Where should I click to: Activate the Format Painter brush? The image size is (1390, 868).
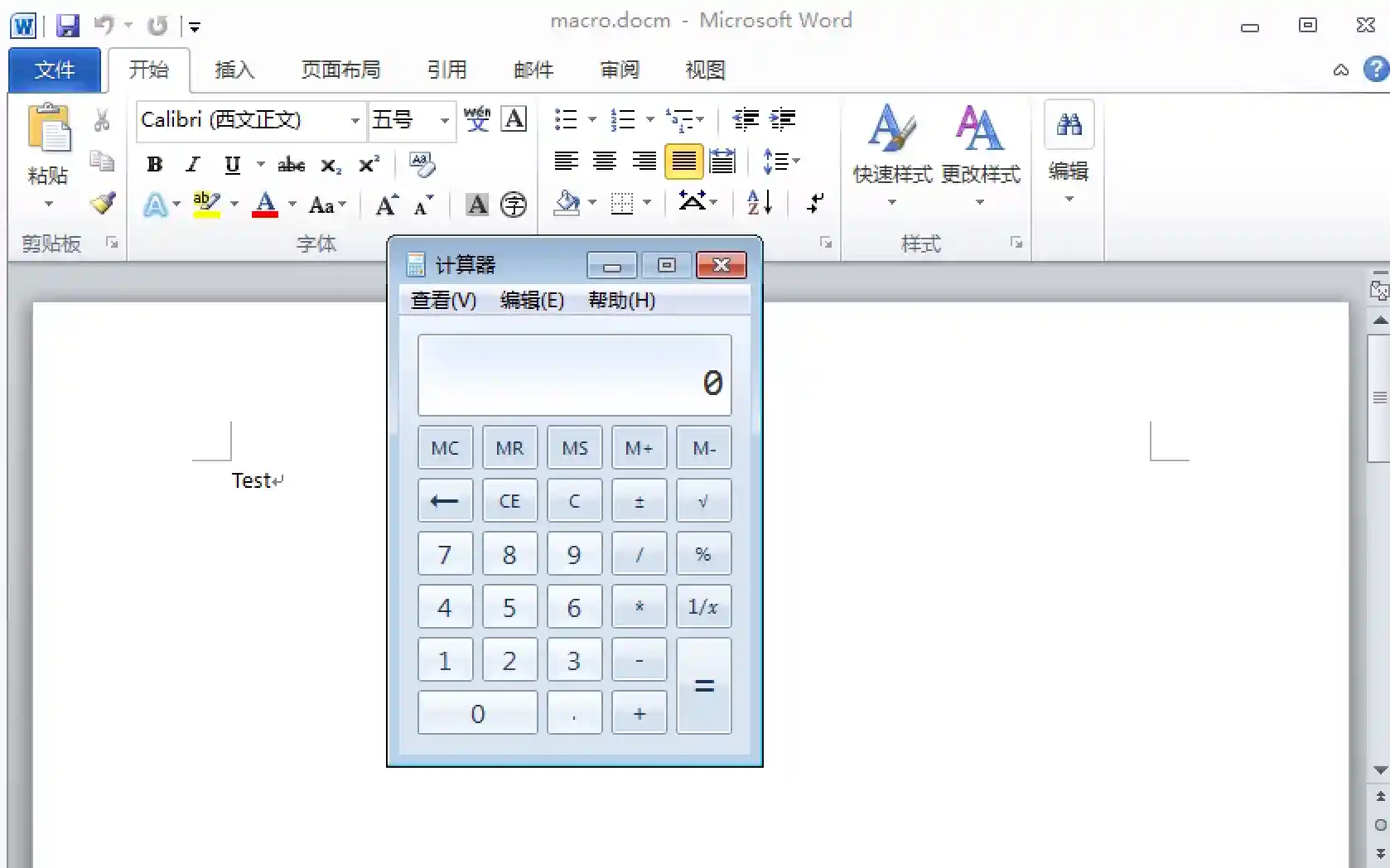[103, 202]
